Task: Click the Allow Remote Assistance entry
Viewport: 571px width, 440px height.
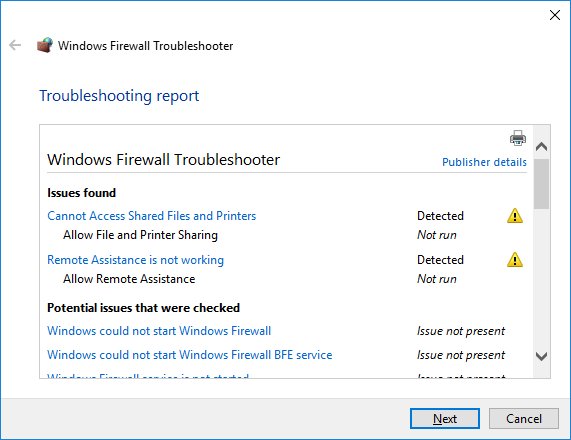Action: [x=129, y=279]
